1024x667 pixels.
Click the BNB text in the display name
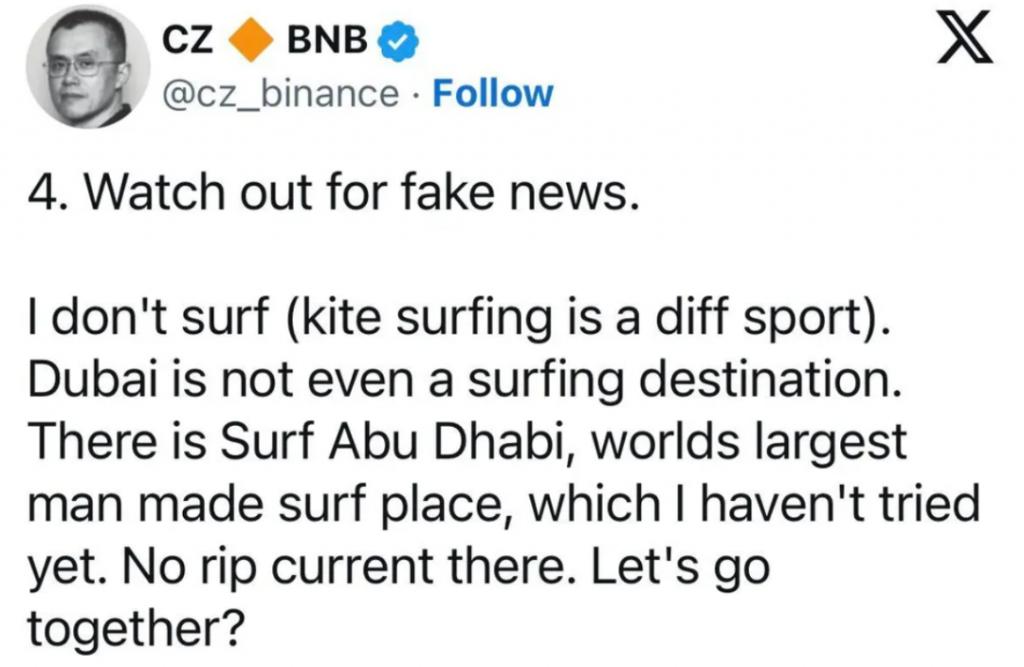click(x=327, y=41)
